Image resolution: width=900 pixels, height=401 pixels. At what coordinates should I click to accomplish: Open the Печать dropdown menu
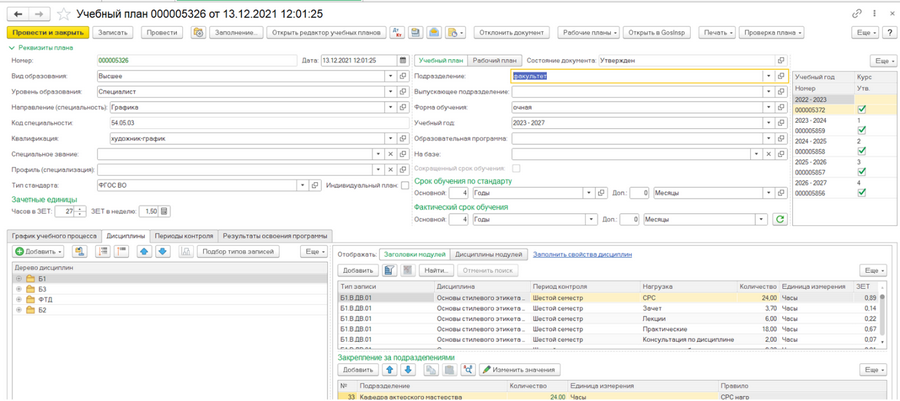tap(717, 33)
